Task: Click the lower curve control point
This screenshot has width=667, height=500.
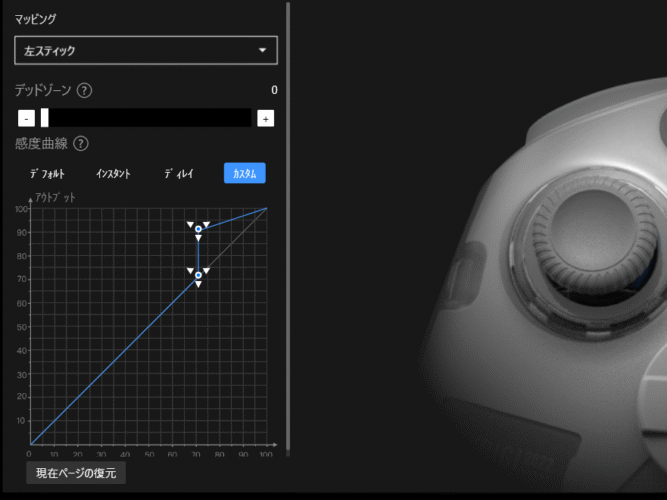Action: (x=198, y=275)
